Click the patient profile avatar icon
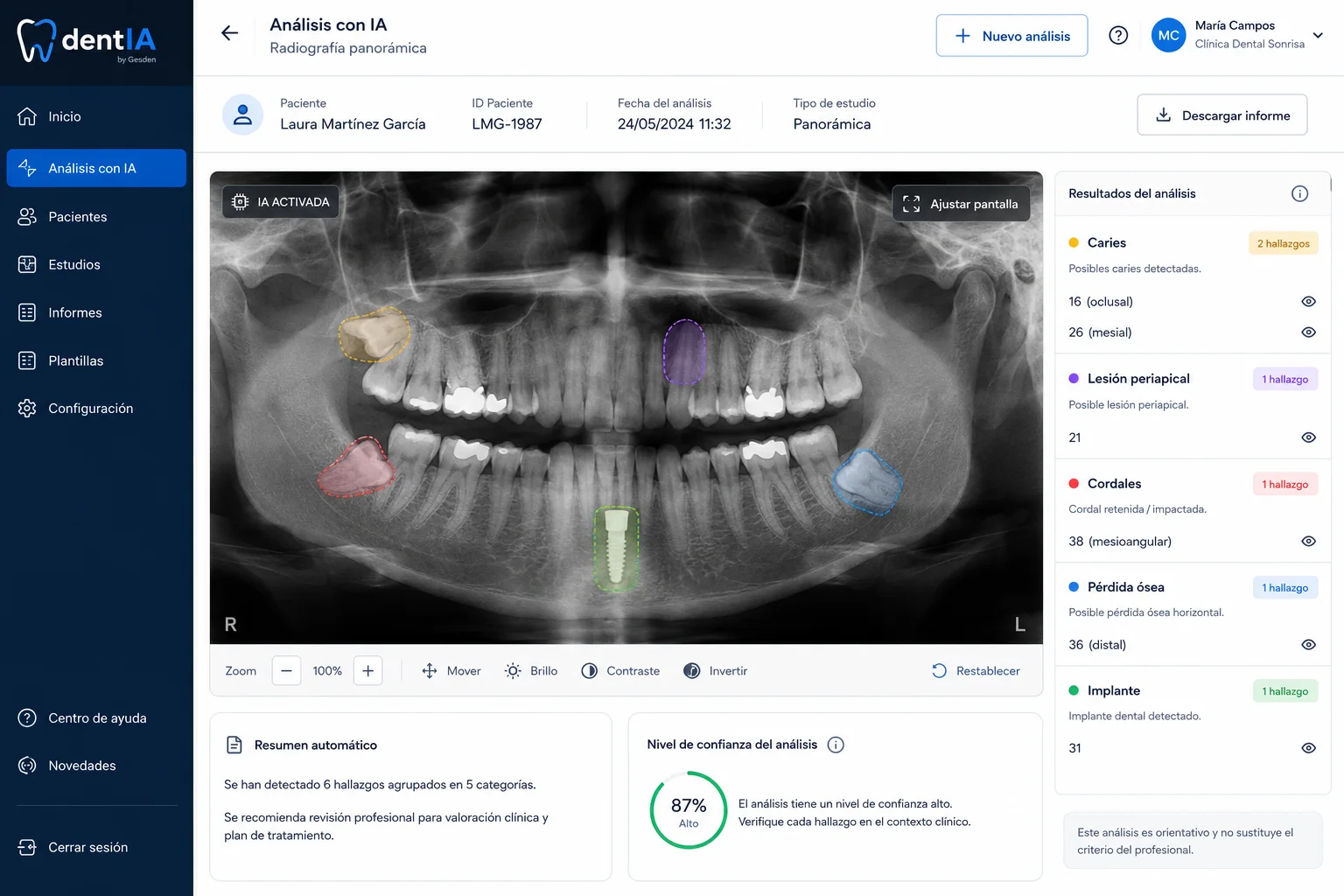 (243, 115)
